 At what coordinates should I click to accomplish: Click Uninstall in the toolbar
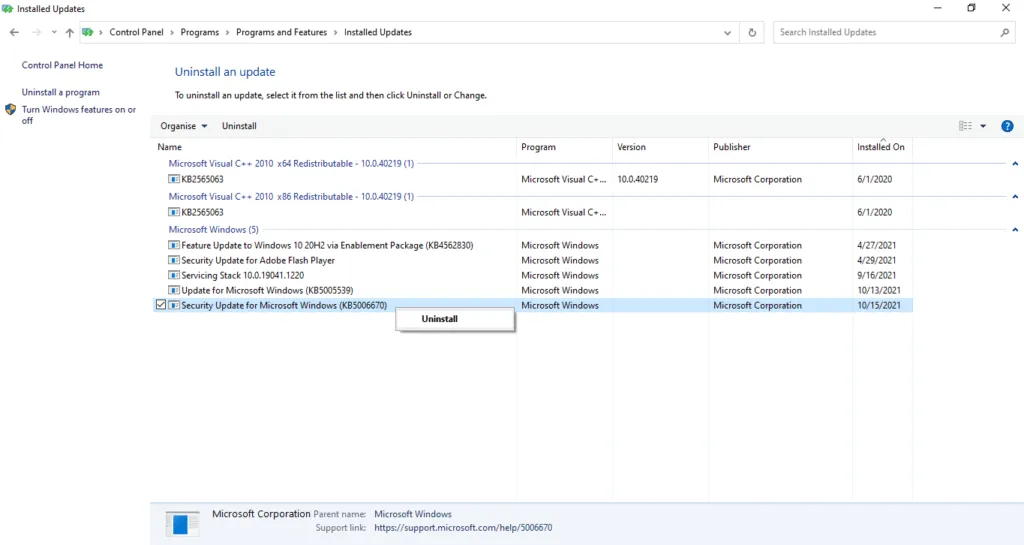point(239,126)
